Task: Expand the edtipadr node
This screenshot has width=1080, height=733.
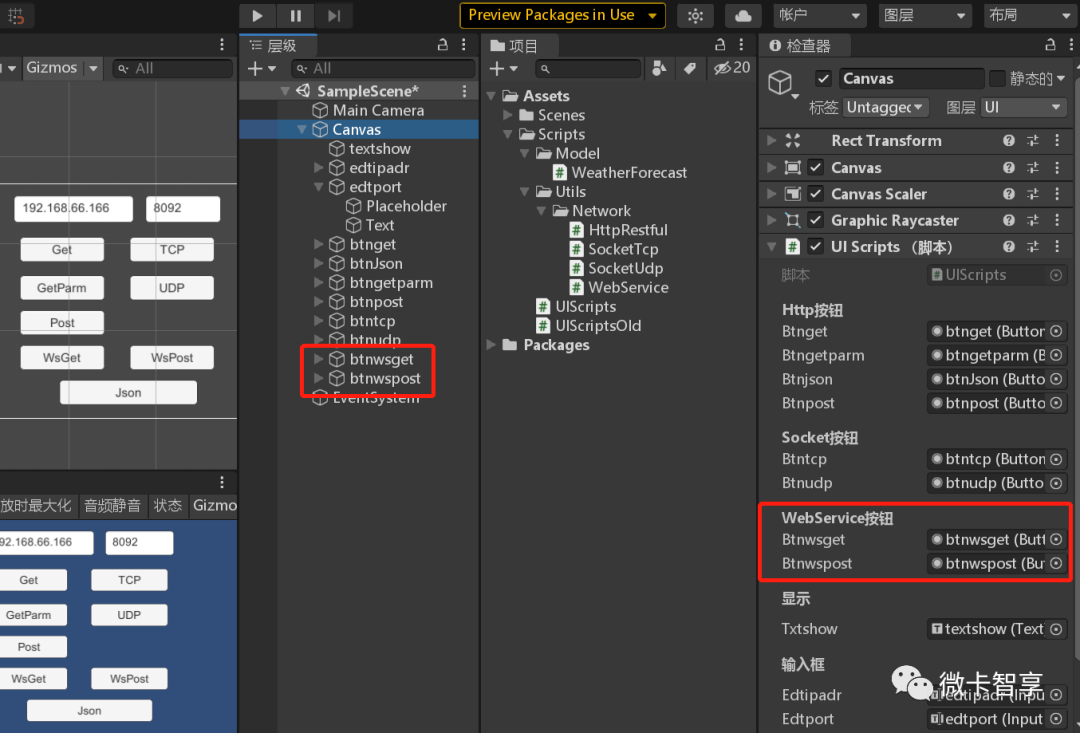Action: (318, 167)
